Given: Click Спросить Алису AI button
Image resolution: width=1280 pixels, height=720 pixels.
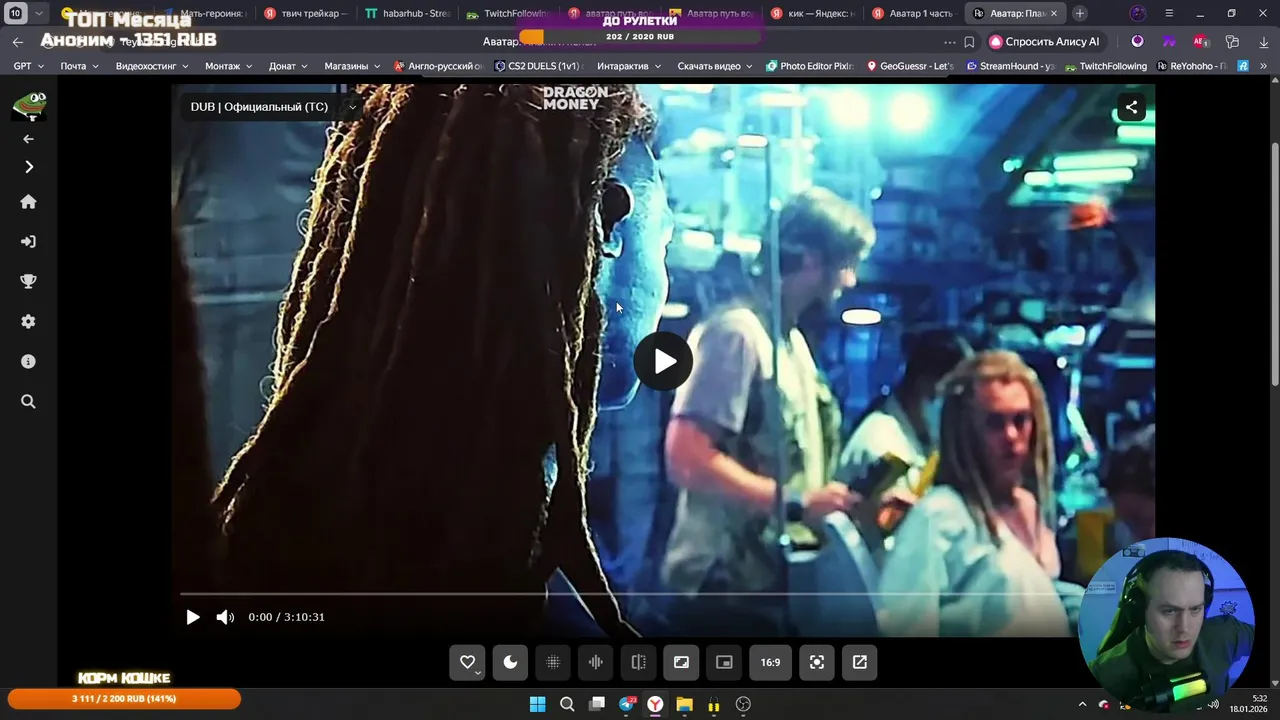Looking at the screenshot, I should click(1044, 42).
